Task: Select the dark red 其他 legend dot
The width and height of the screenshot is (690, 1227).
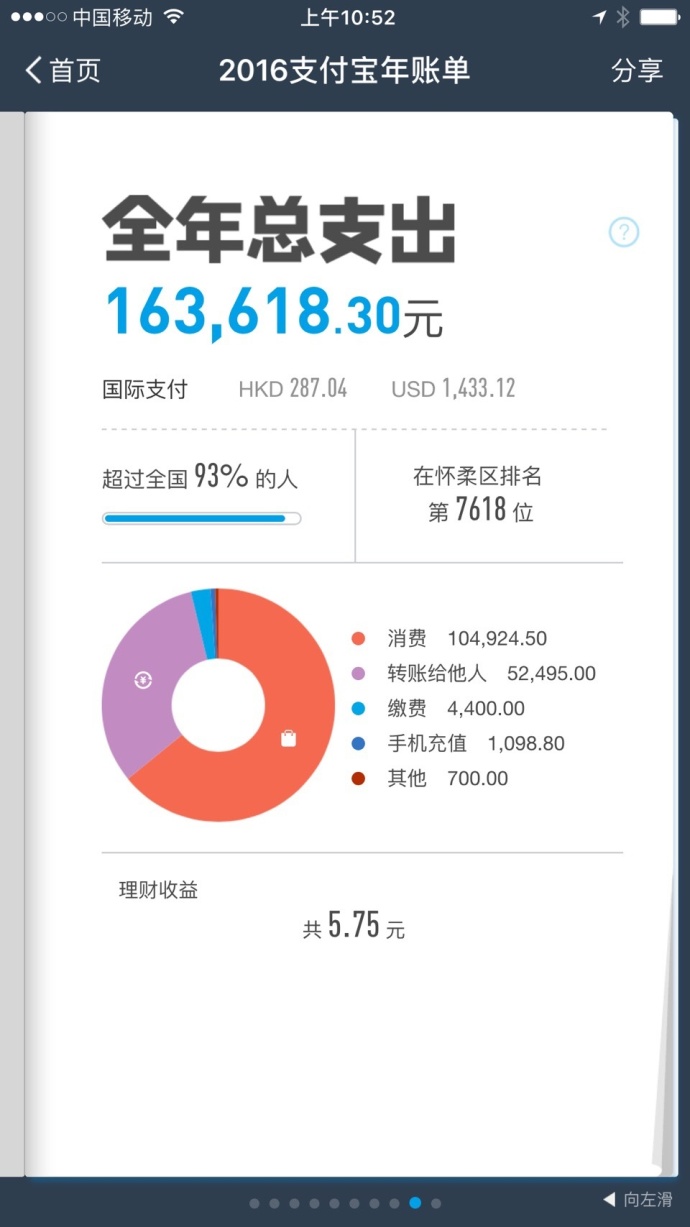Action: pos(358,779)
